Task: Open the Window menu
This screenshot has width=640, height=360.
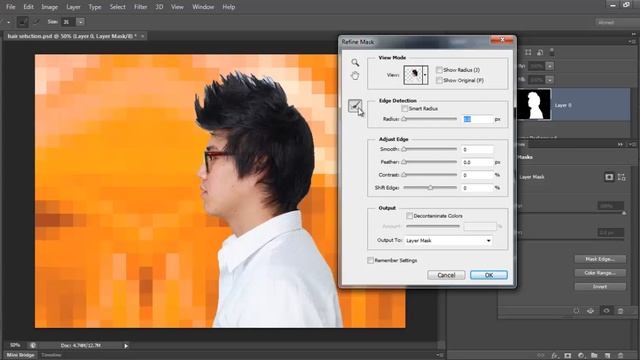Action: click(203, 7)
